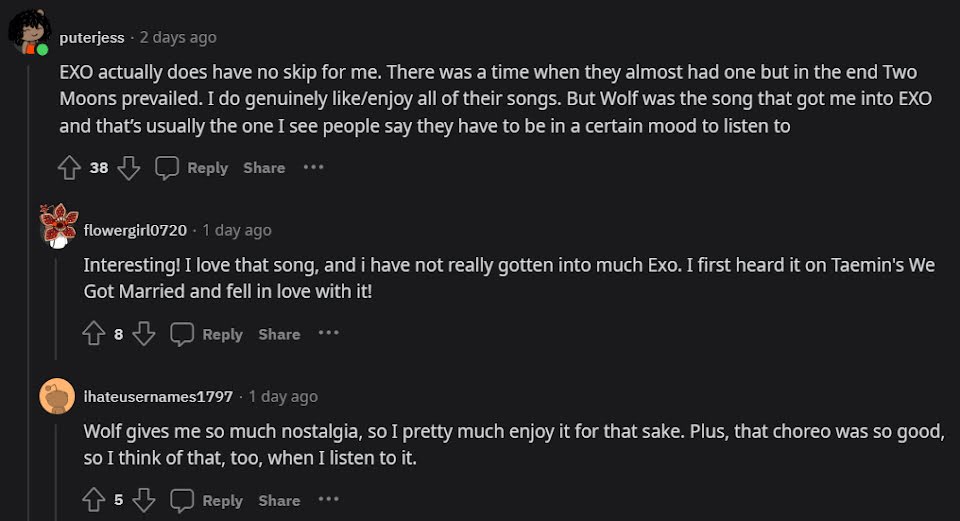Visit the puterjess username link
The width and height of the screenshot is (960, 521).
92,38
